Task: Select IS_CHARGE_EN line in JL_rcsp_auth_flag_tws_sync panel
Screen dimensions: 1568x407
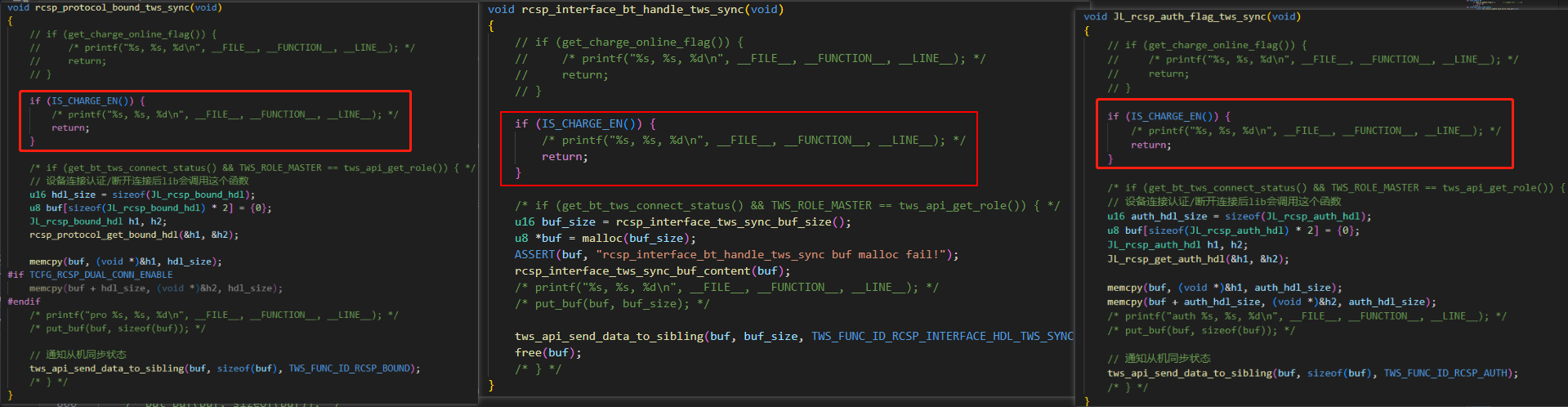Action: pos(1168,116)
